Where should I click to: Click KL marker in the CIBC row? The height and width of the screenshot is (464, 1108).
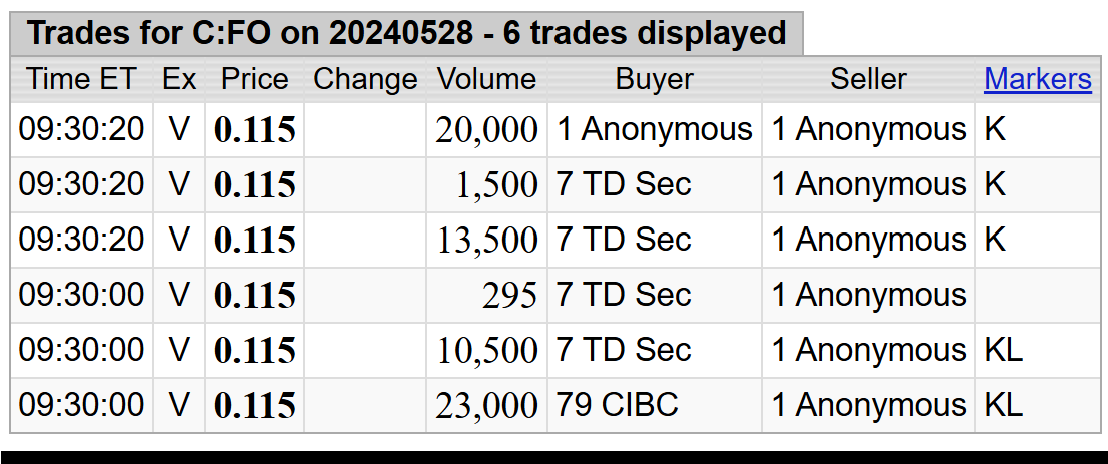(x=1003, y=405)
